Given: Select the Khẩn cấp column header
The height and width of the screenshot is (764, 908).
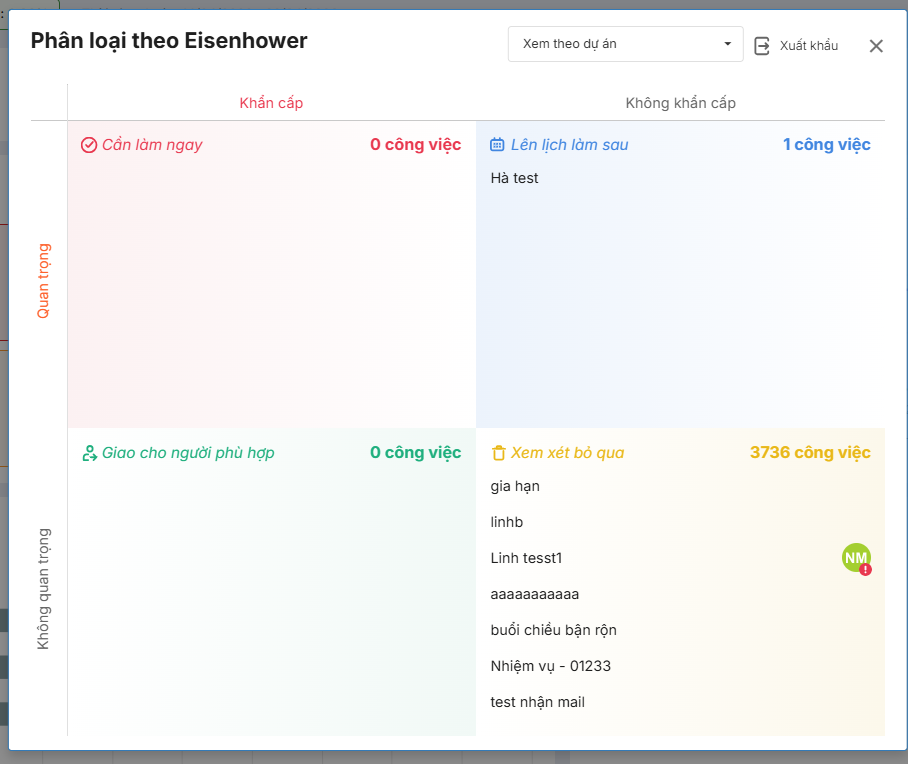Looking at the screenshot, I should tap(271, 103).
